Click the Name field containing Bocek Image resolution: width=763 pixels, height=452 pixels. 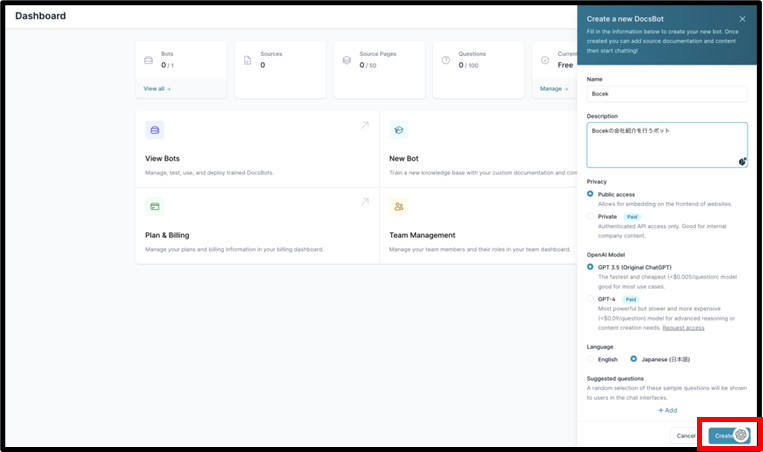click(x=667, y=93)
